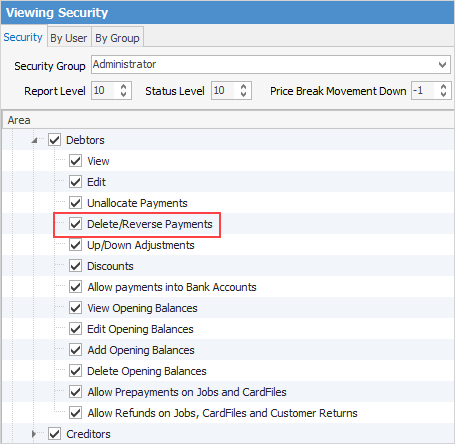Uncheck the Edit checkbox under Debtors
The image size is (455, 444).
tap(75, 182)
